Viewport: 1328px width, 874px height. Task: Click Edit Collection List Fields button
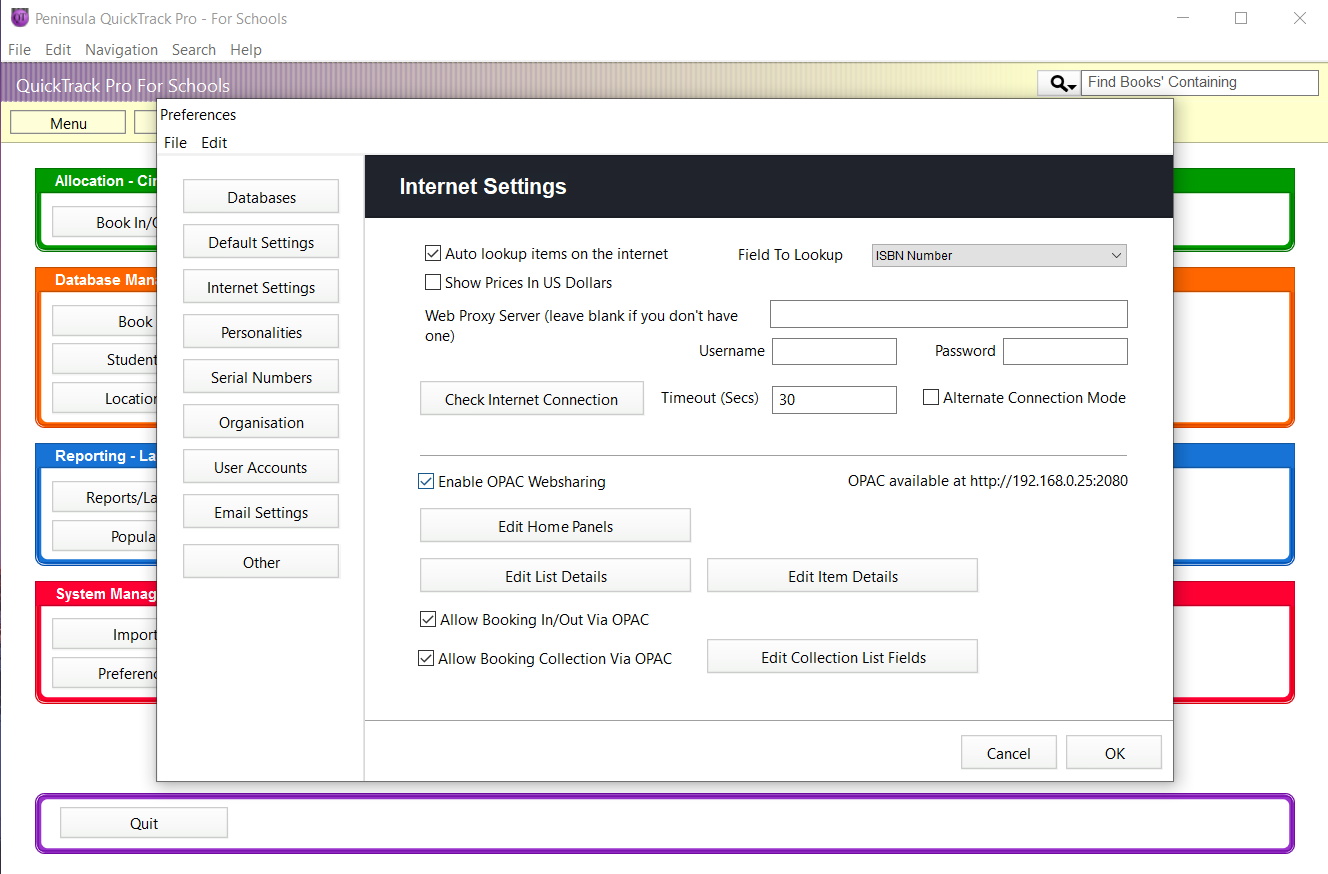coord(842,657)
